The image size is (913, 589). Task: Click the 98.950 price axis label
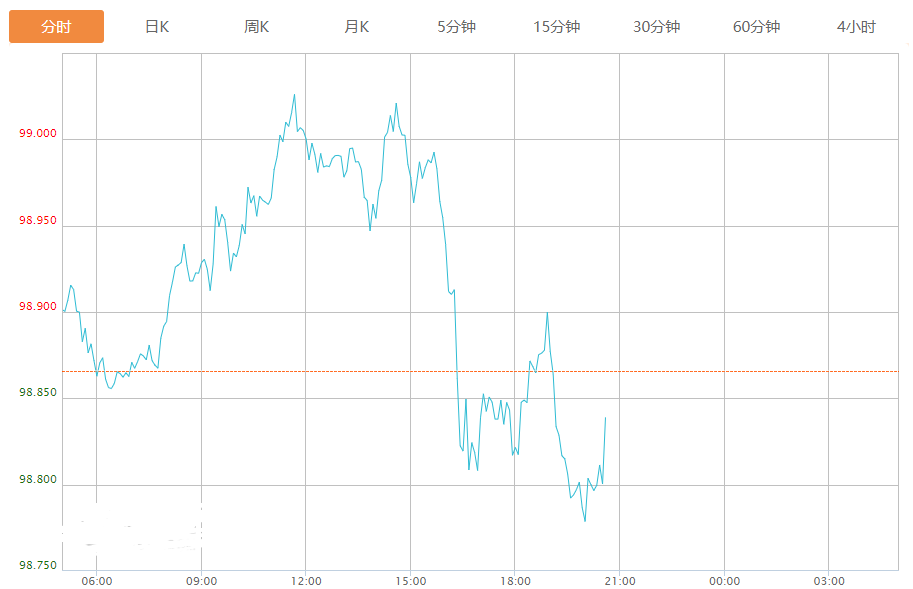click(38, 220)
